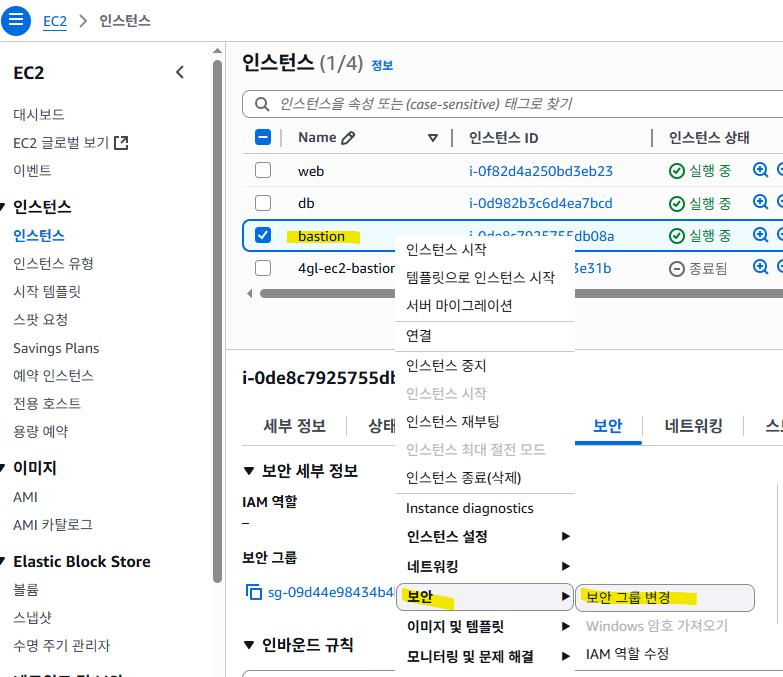Open the EC2 breadcrumb link

tap(55, 21)
